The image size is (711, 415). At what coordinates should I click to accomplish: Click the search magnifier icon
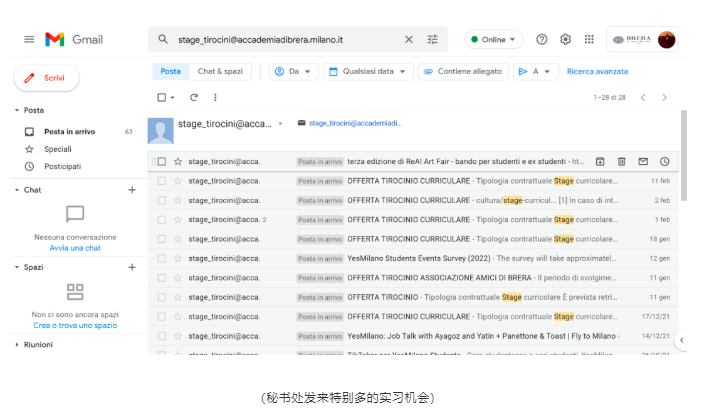click(x=163, y=39)
